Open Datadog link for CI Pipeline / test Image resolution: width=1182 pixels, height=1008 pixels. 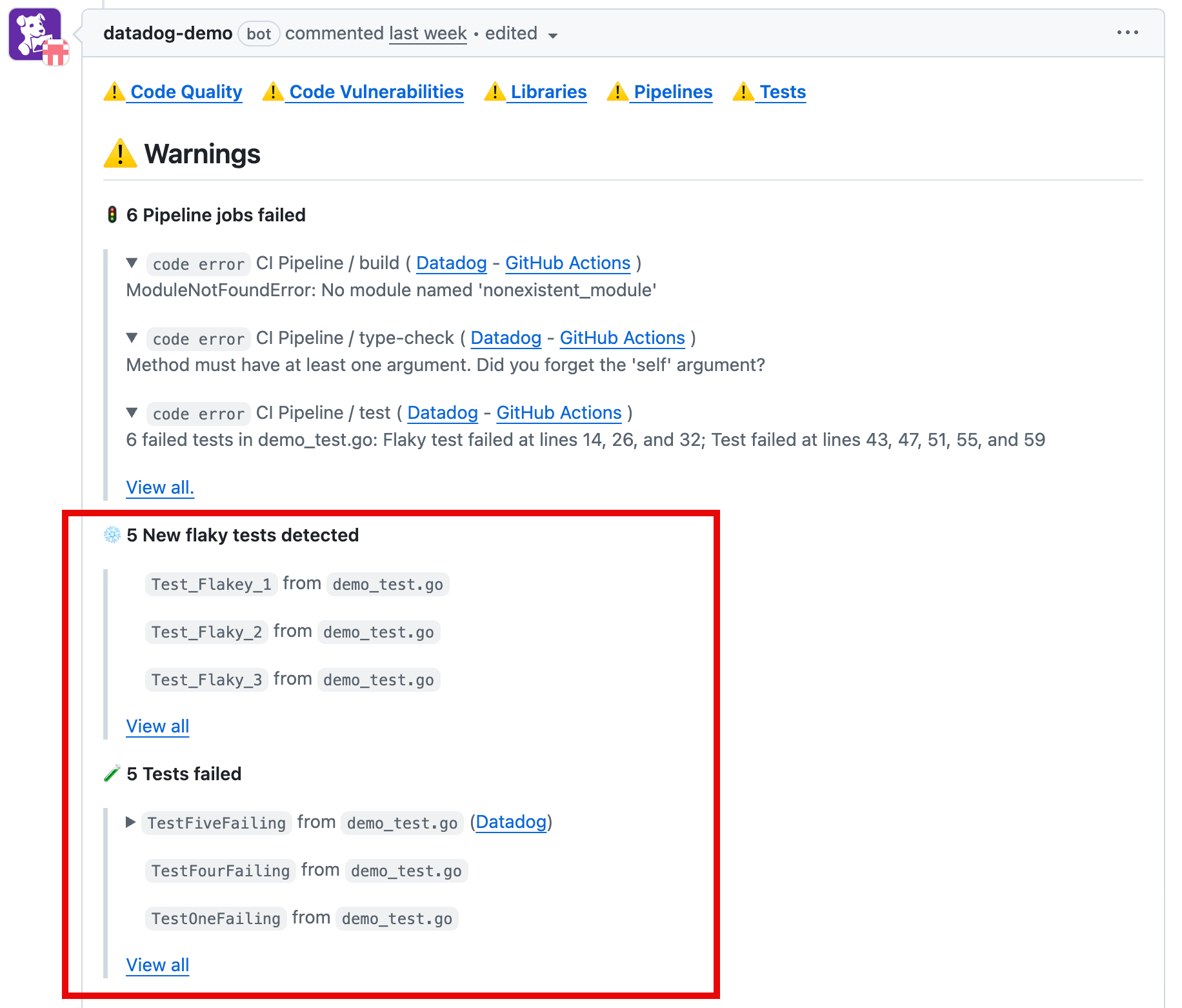point(443,413)
